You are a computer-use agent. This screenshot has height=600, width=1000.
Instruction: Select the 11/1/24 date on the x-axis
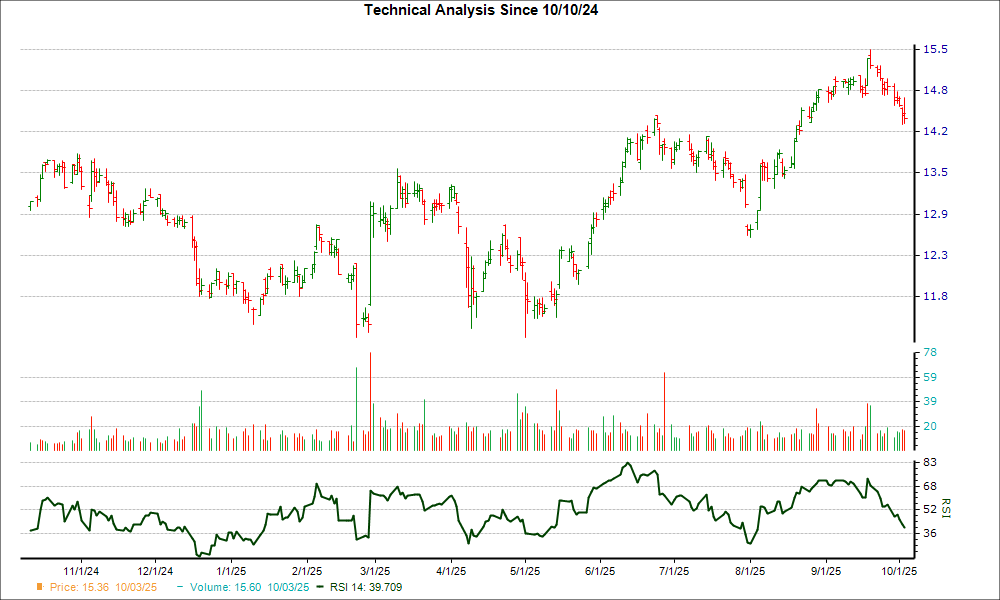pyautogui.click(x=81, y=570)
